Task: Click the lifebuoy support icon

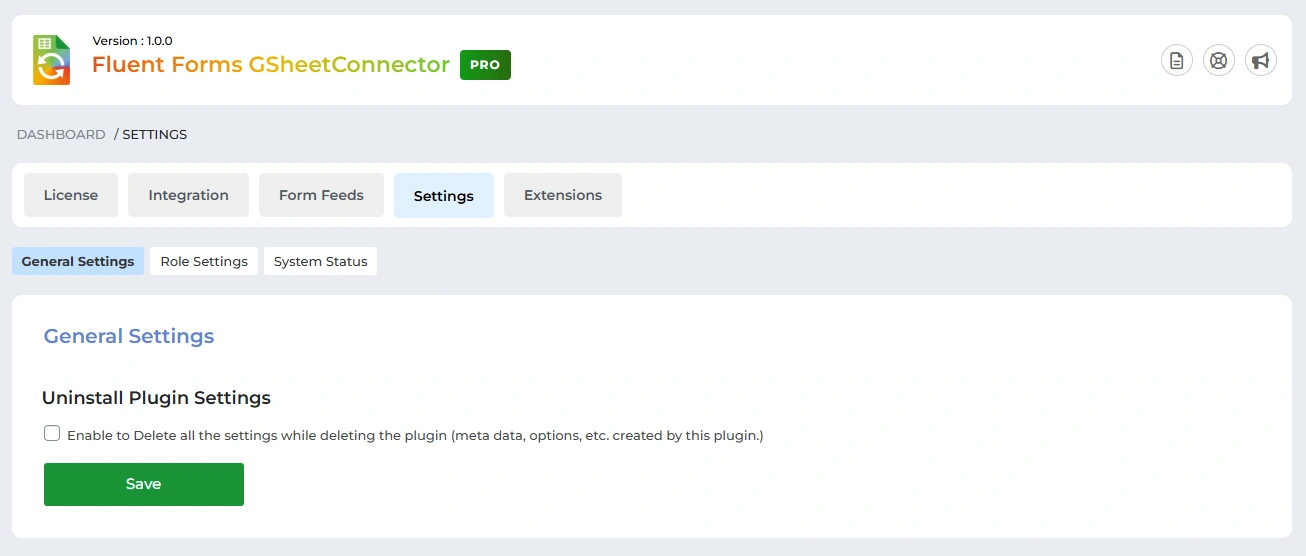Action: pyautogui.click(x=1218, y=61)
